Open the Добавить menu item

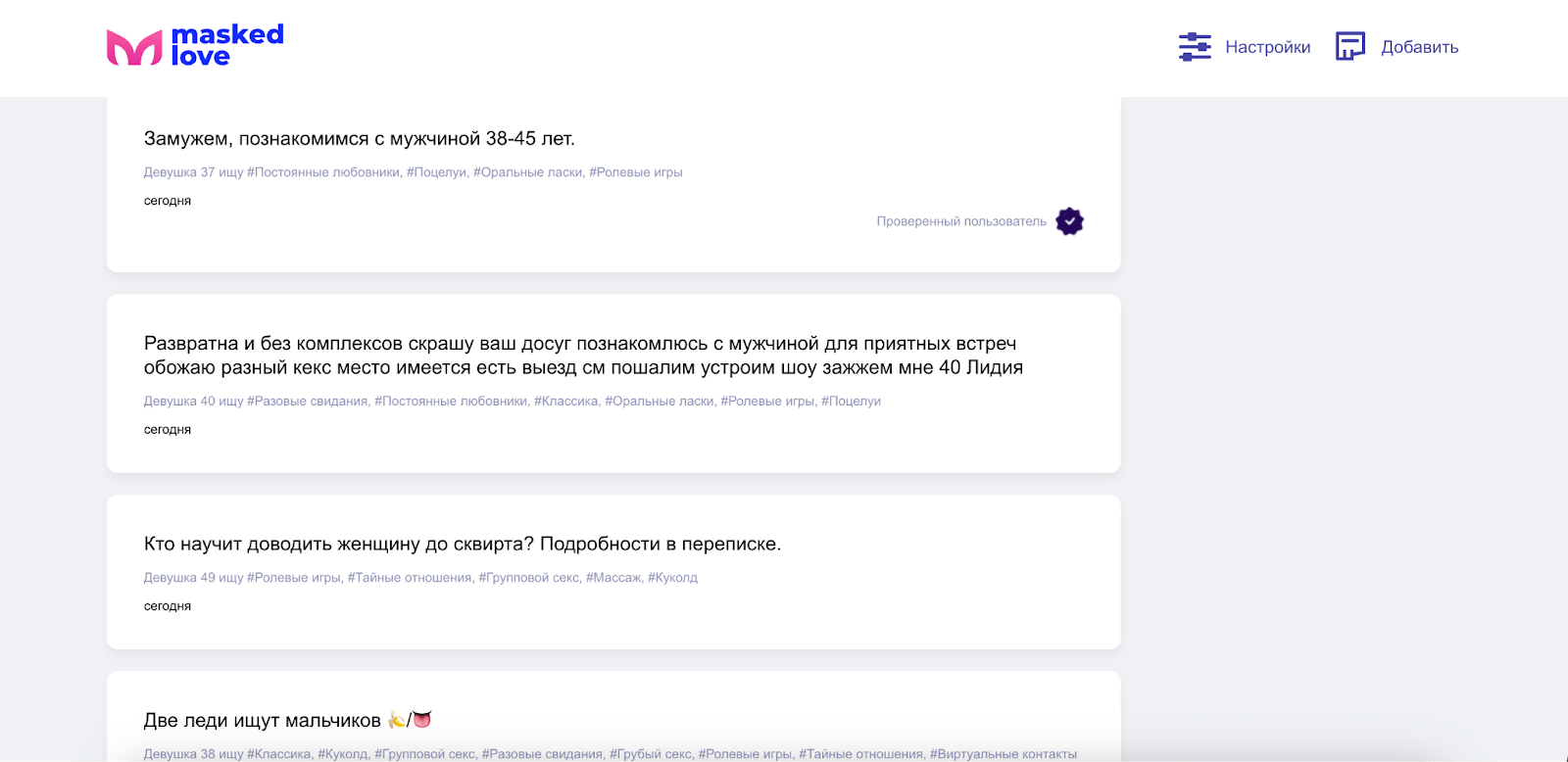coord(1419,47)
